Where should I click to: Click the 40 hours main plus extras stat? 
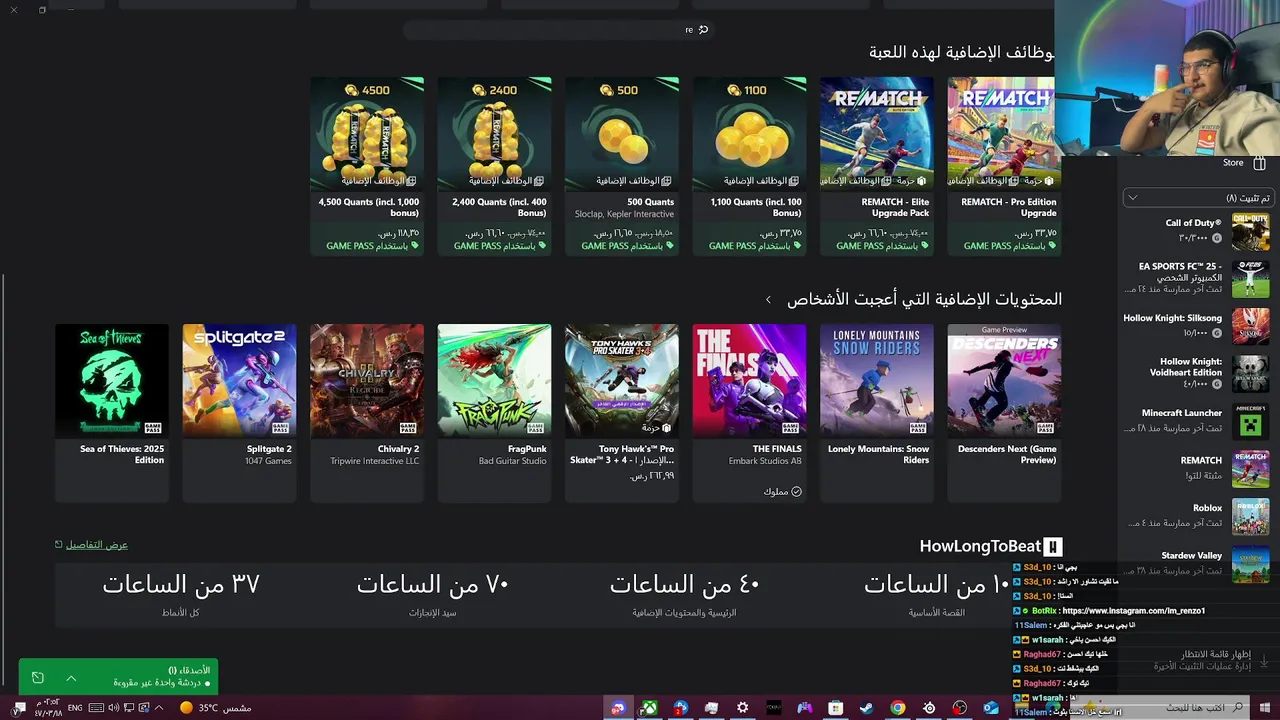pyautogui.click(x=685, y=594)
